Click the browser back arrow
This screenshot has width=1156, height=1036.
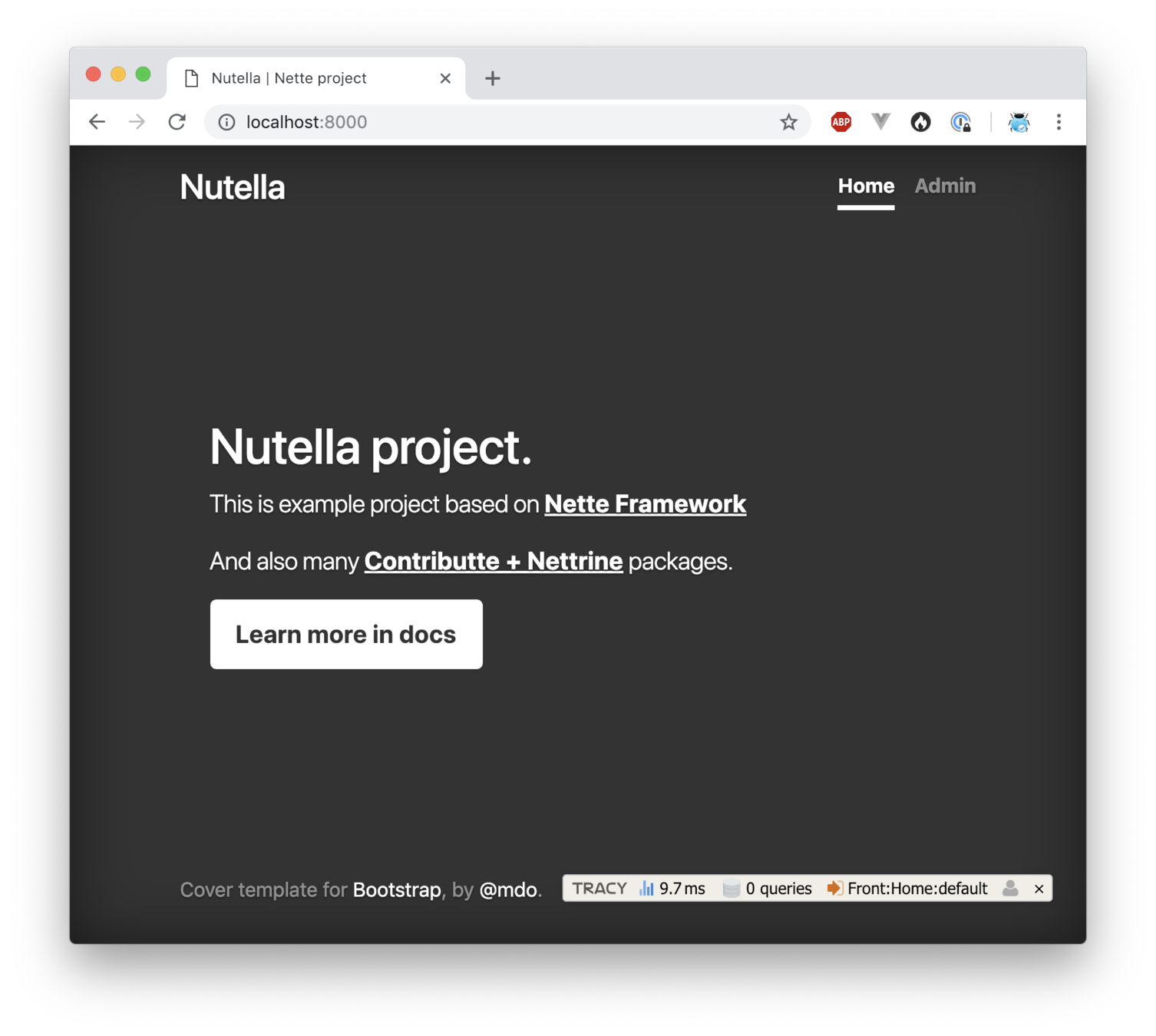tap(97, 122)
